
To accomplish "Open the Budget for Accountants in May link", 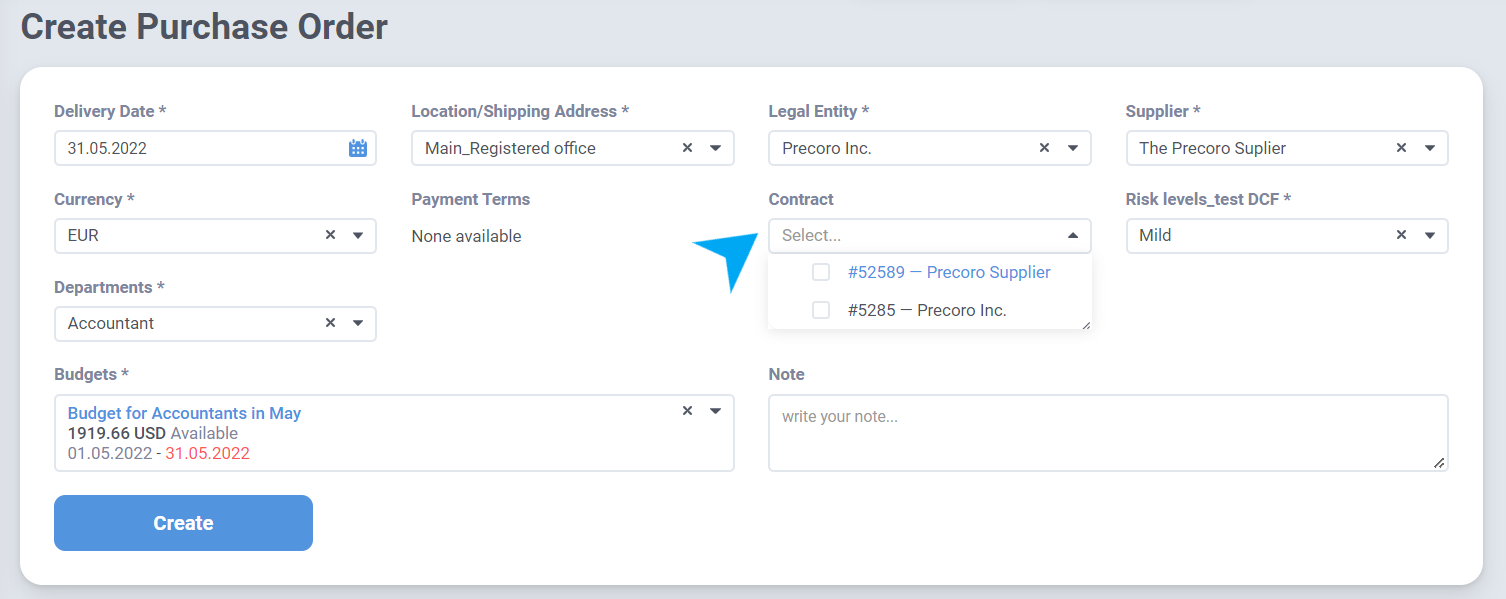I will 184,413.
